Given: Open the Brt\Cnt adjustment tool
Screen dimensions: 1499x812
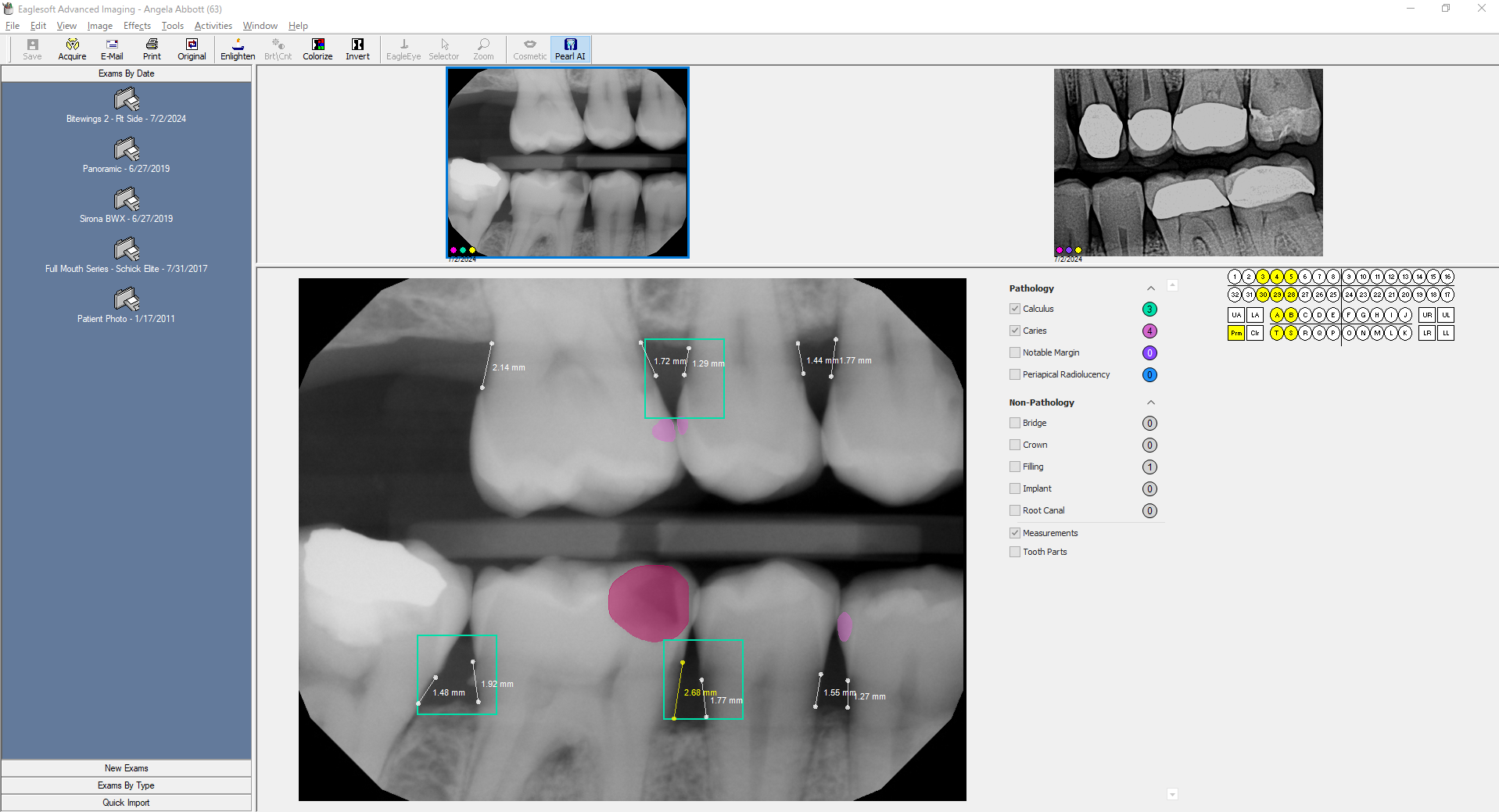Looking at the screenshot, I should coord(278,49).
